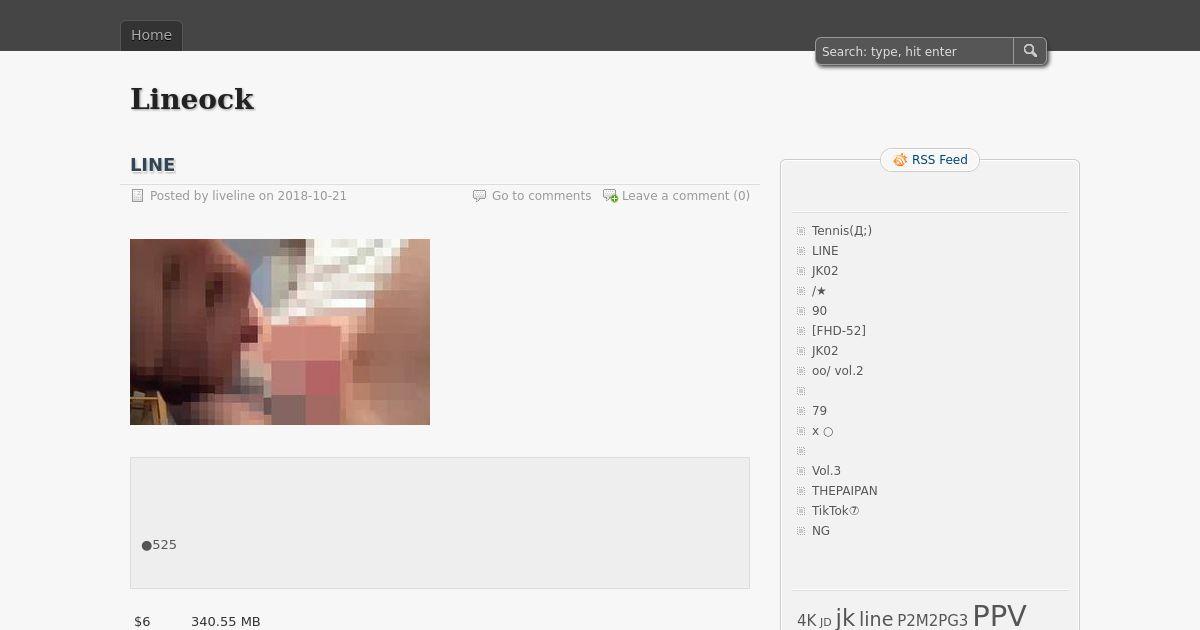
Task: Select the P2M2PG3 tag
Action: 932,621
